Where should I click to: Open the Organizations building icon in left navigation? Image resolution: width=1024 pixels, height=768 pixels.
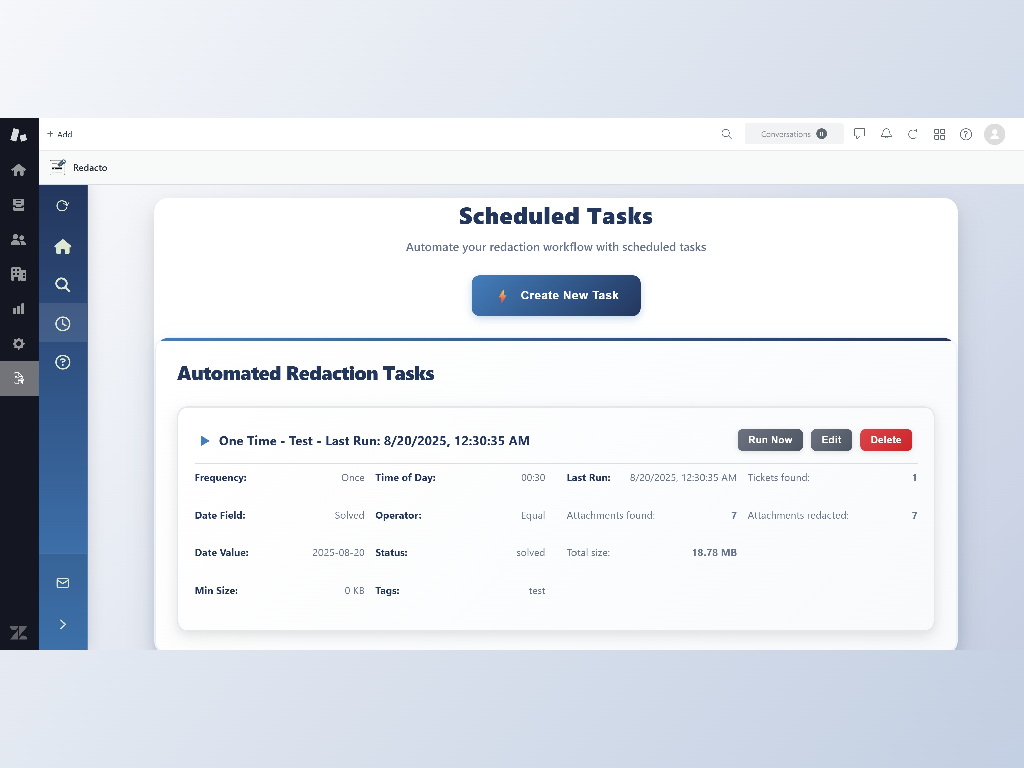pyautogui.click(x=18, y=274)
